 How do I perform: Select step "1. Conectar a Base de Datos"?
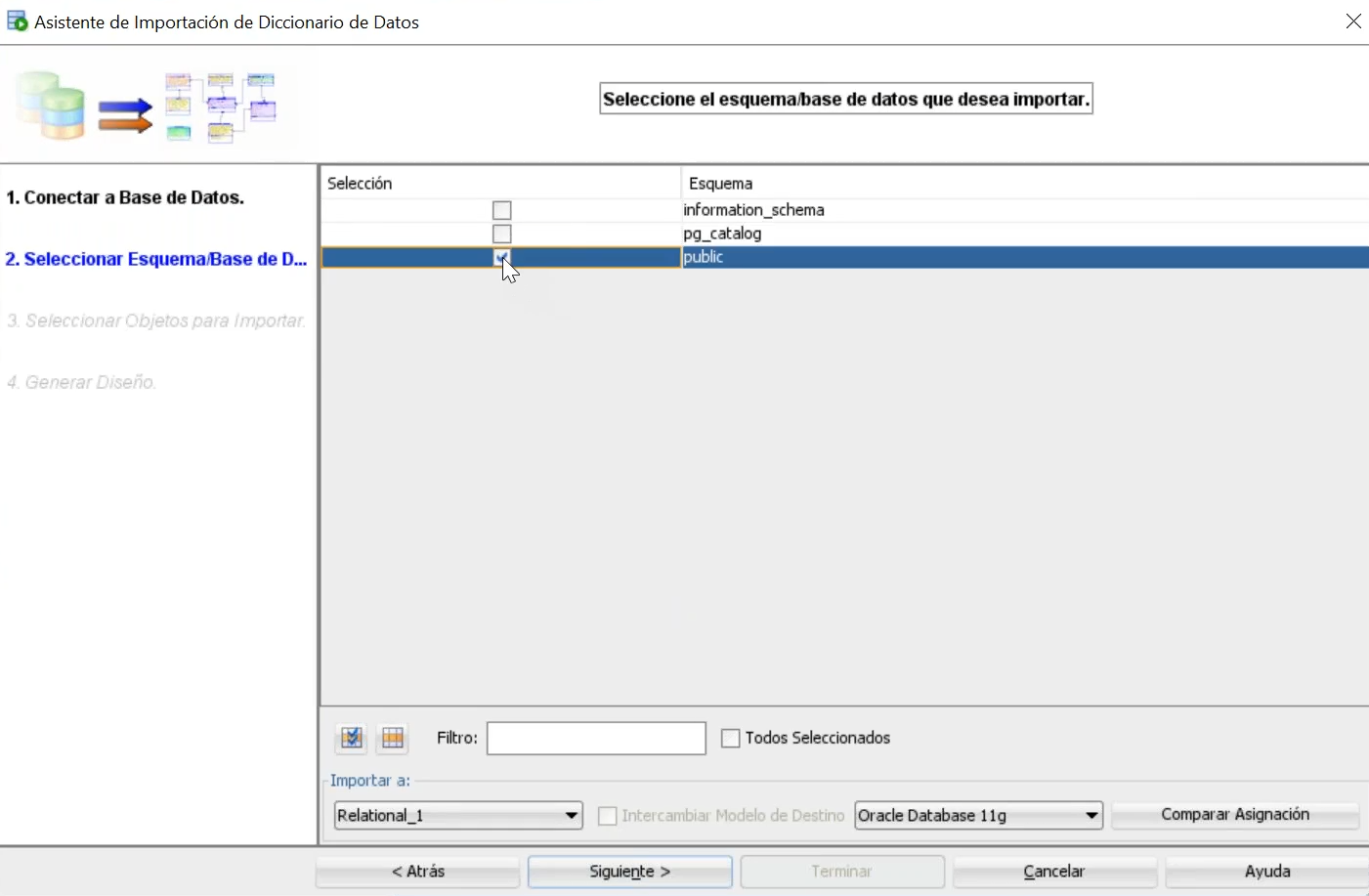[127, 196]
